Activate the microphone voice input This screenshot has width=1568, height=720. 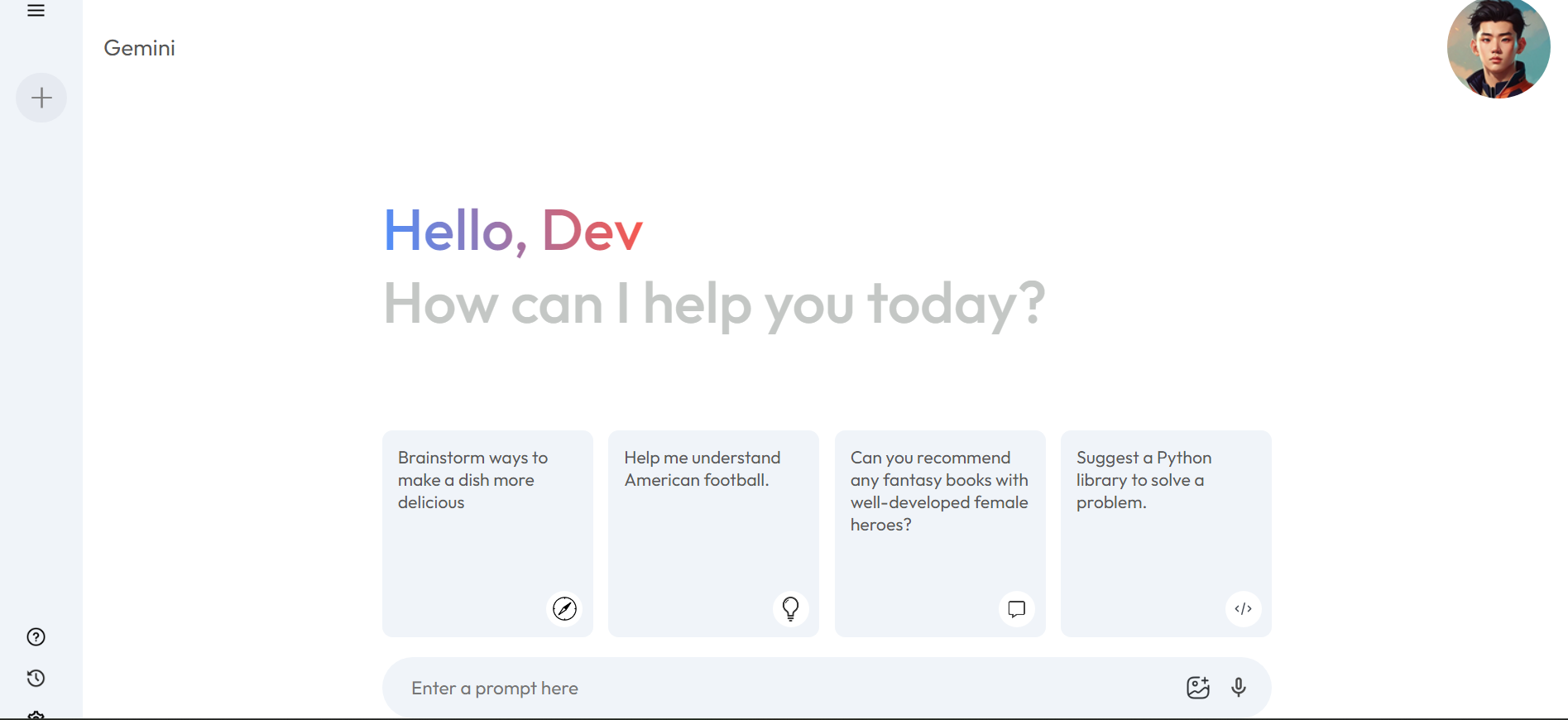pos(1238,687)
